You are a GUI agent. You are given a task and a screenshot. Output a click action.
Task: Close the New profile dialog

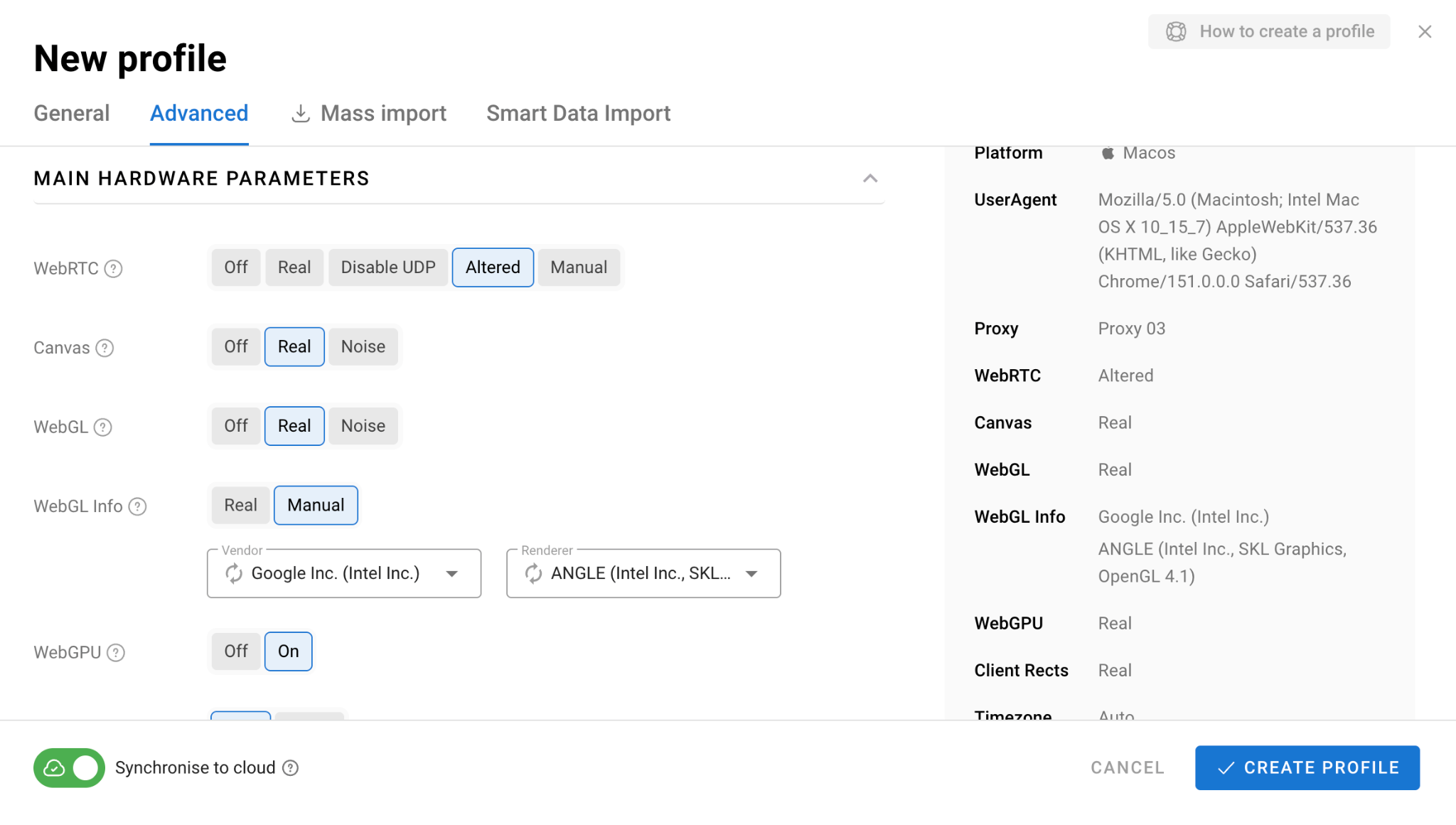(1425, 32)
